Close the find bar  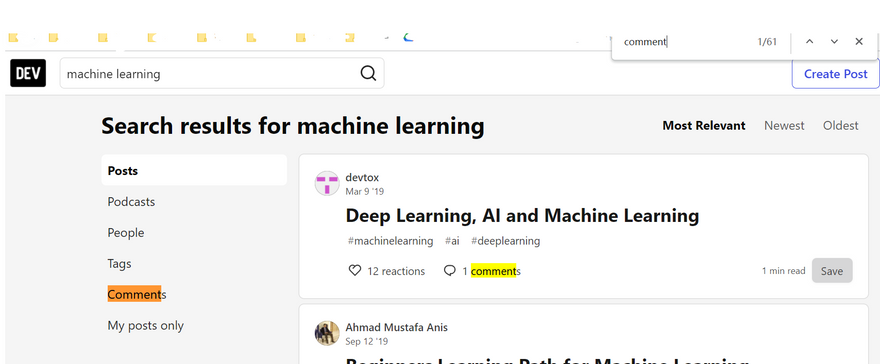(859, 42)
